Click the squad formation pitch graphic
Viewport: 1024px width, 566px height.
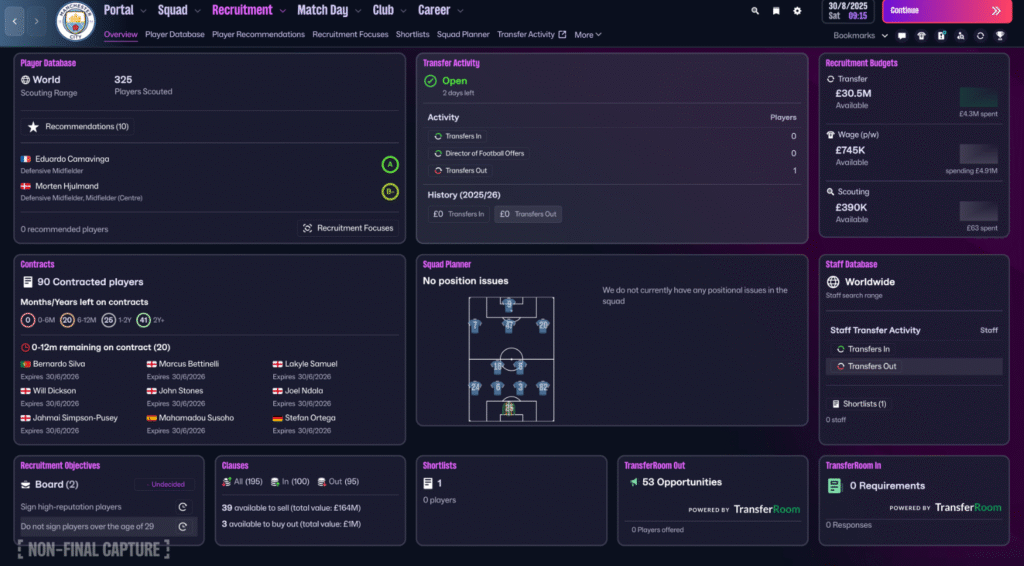click(x=510, y=358)
